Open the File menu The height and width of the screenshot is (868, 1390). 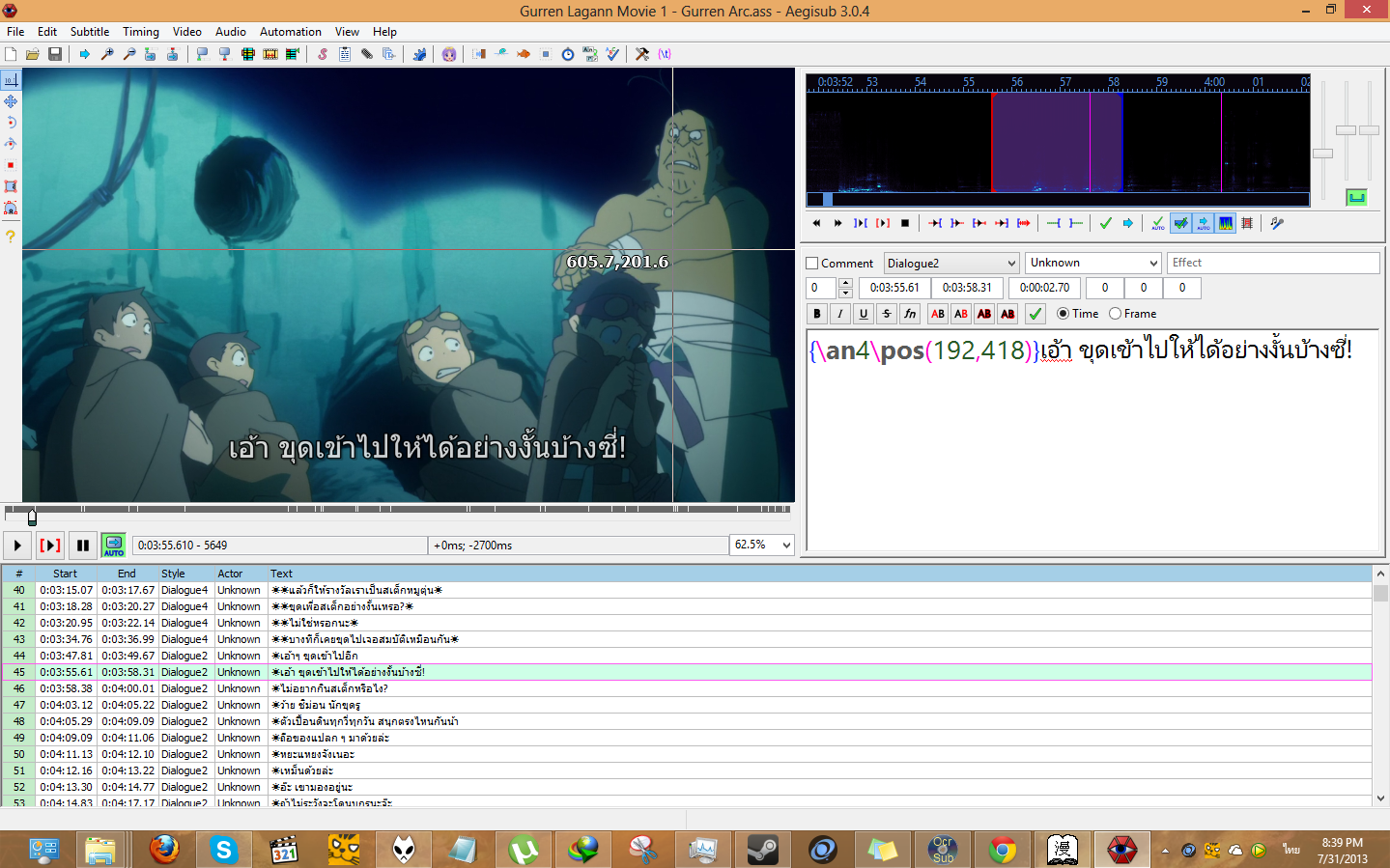(x=15, y=32)
